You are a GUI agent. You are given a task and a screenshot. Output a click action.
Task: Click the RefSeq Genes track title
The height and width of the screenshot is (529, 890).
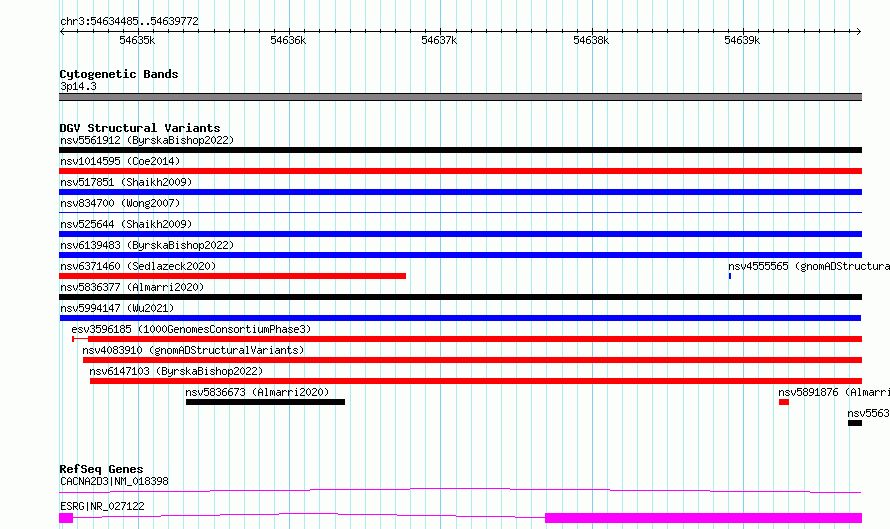tap(101, 469)
